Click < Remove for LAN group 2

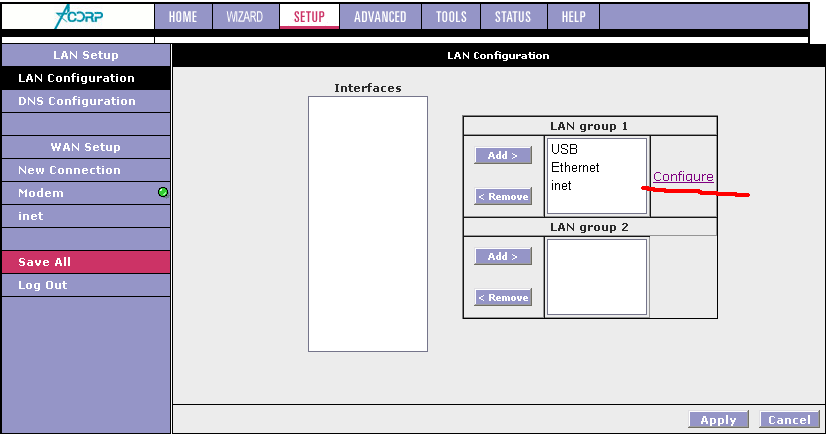click(503, 298)
